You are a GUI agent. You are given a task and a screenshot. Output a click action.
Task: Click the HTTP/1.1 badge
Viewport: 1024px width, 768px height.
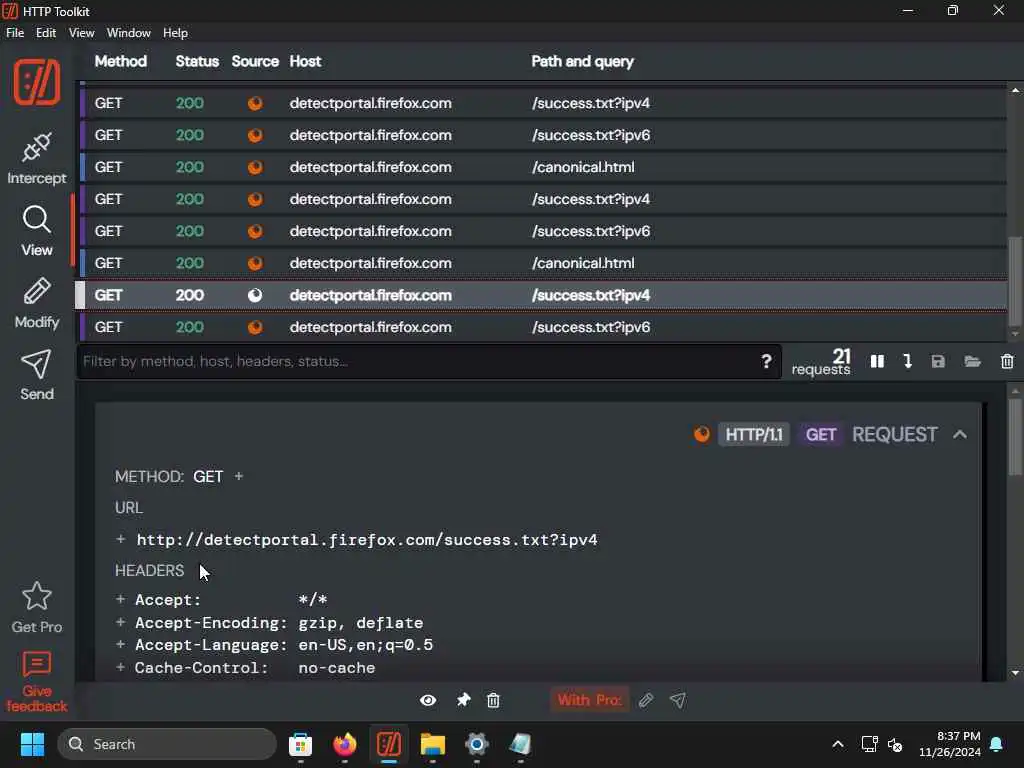click(x=754, y=434)
